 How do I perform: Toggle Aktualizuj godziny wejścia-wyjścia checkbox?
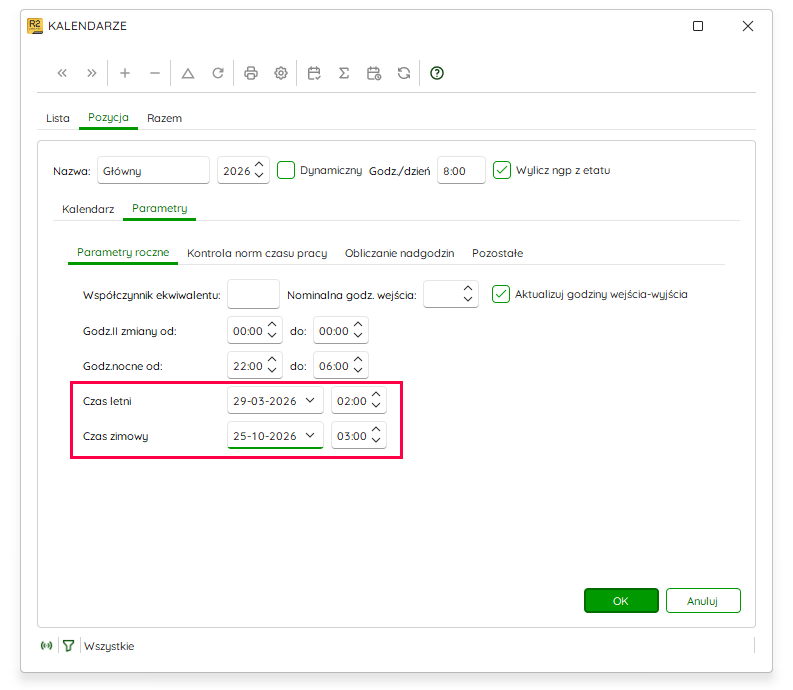(x=501, y=294)
